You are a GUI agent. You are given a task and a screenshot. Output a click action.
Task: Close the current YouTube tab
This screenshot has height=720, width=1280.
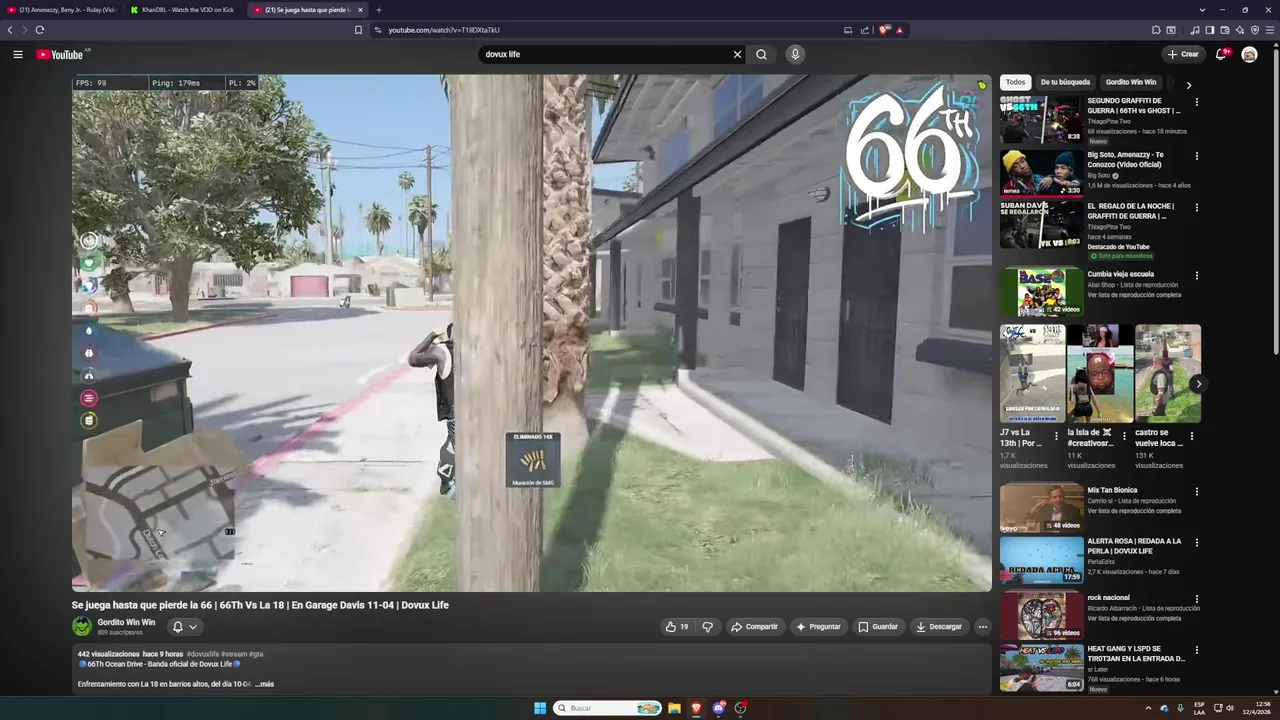tap(360, 10)
